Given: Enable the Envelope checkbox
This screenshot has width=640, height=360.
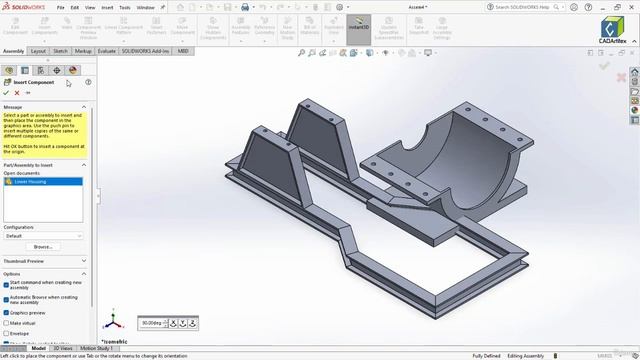Looking at the screenshot, I should (x=6, y=333).
